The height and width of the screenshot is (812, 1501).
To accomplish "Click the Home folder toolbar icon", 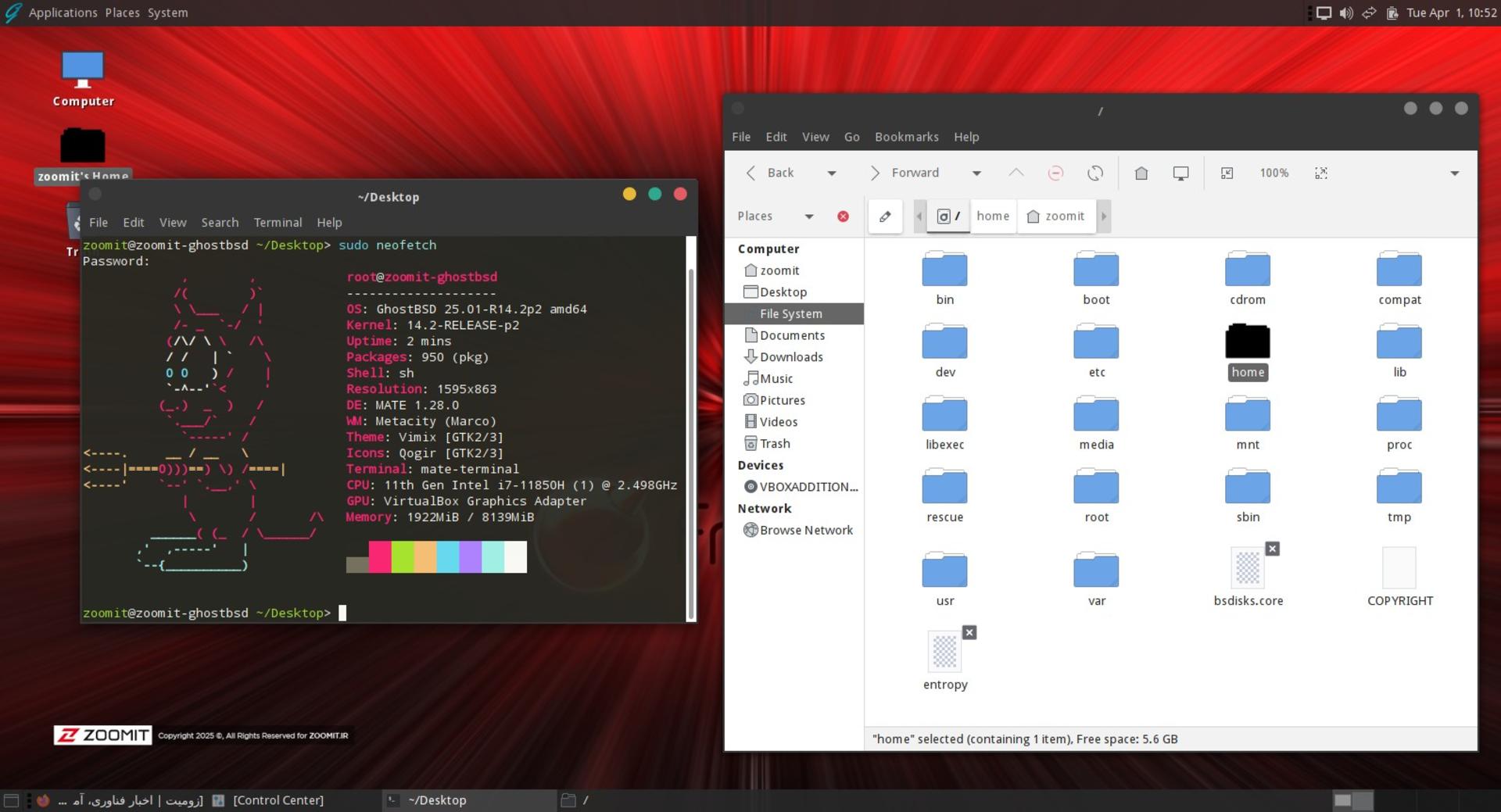I will (x=1141, y=173).
